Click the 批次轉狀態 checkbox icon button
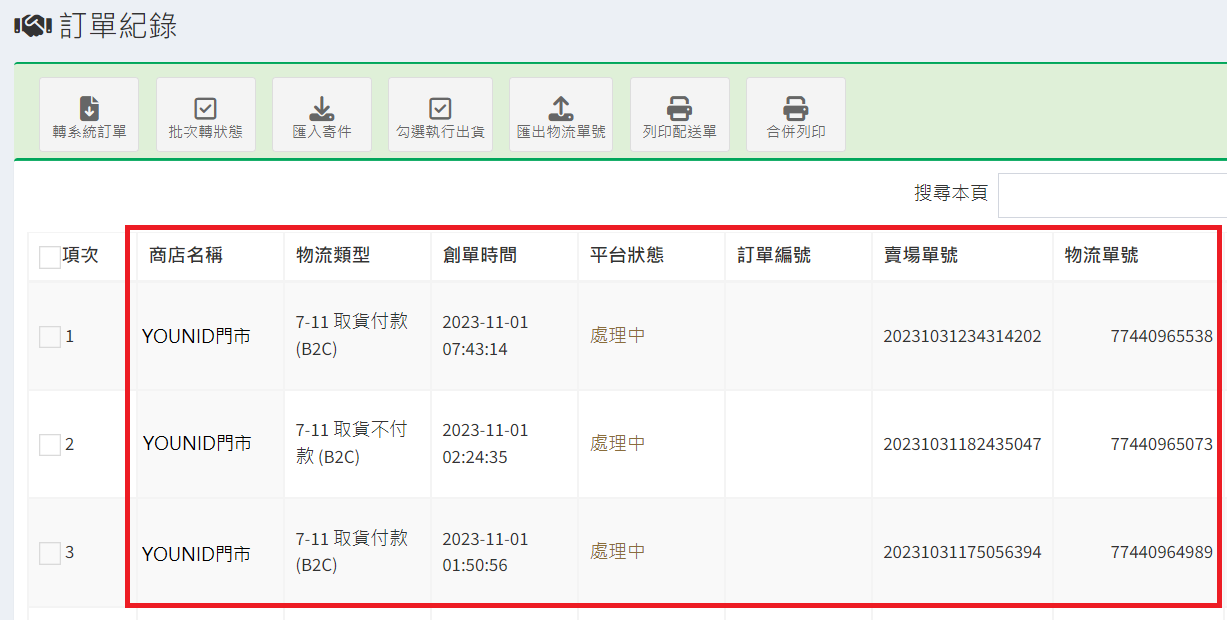This screenshot has height=620, width=1227. click(205, 108)
